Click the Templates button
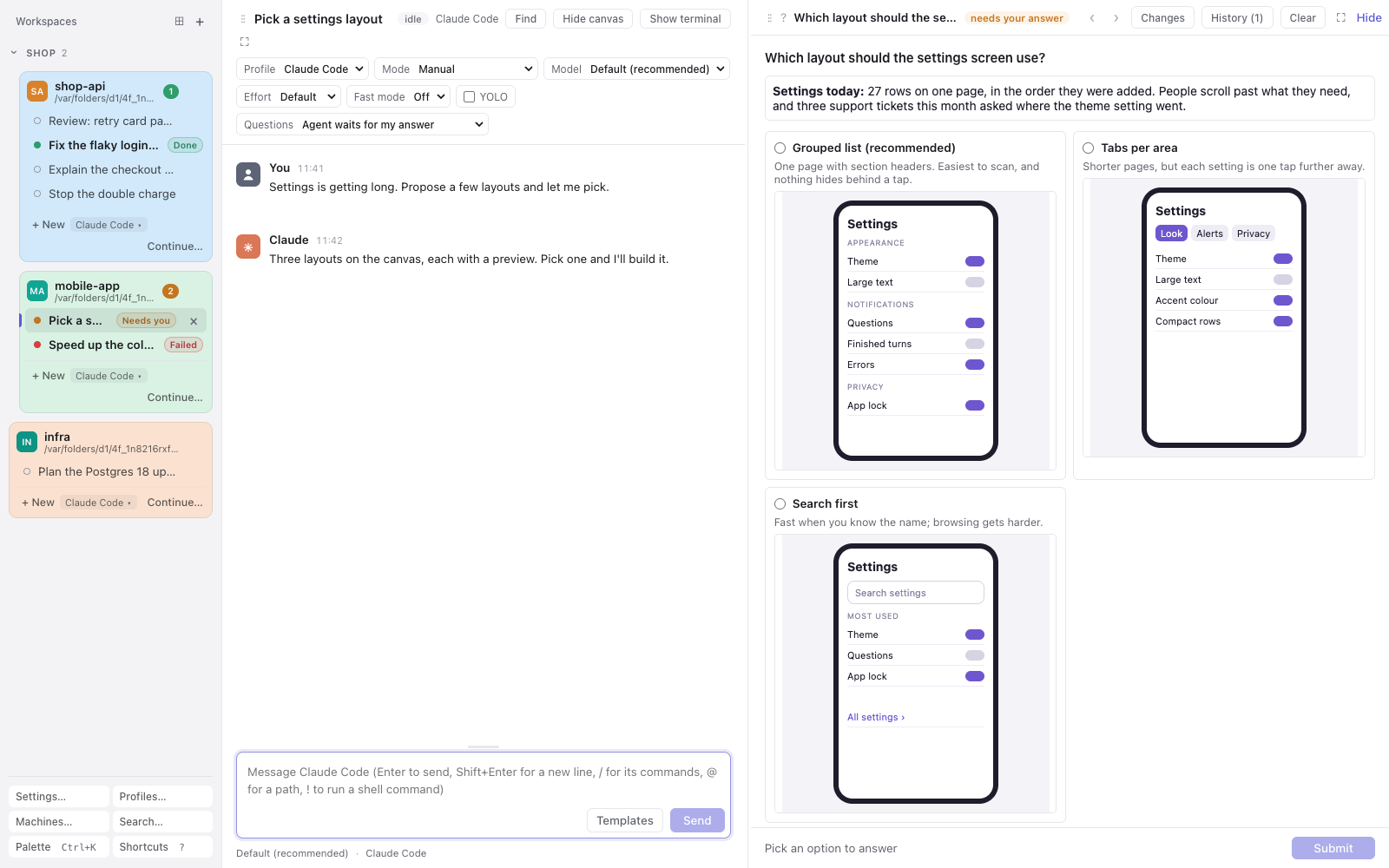1389x868 pixels. coord(625,821)
